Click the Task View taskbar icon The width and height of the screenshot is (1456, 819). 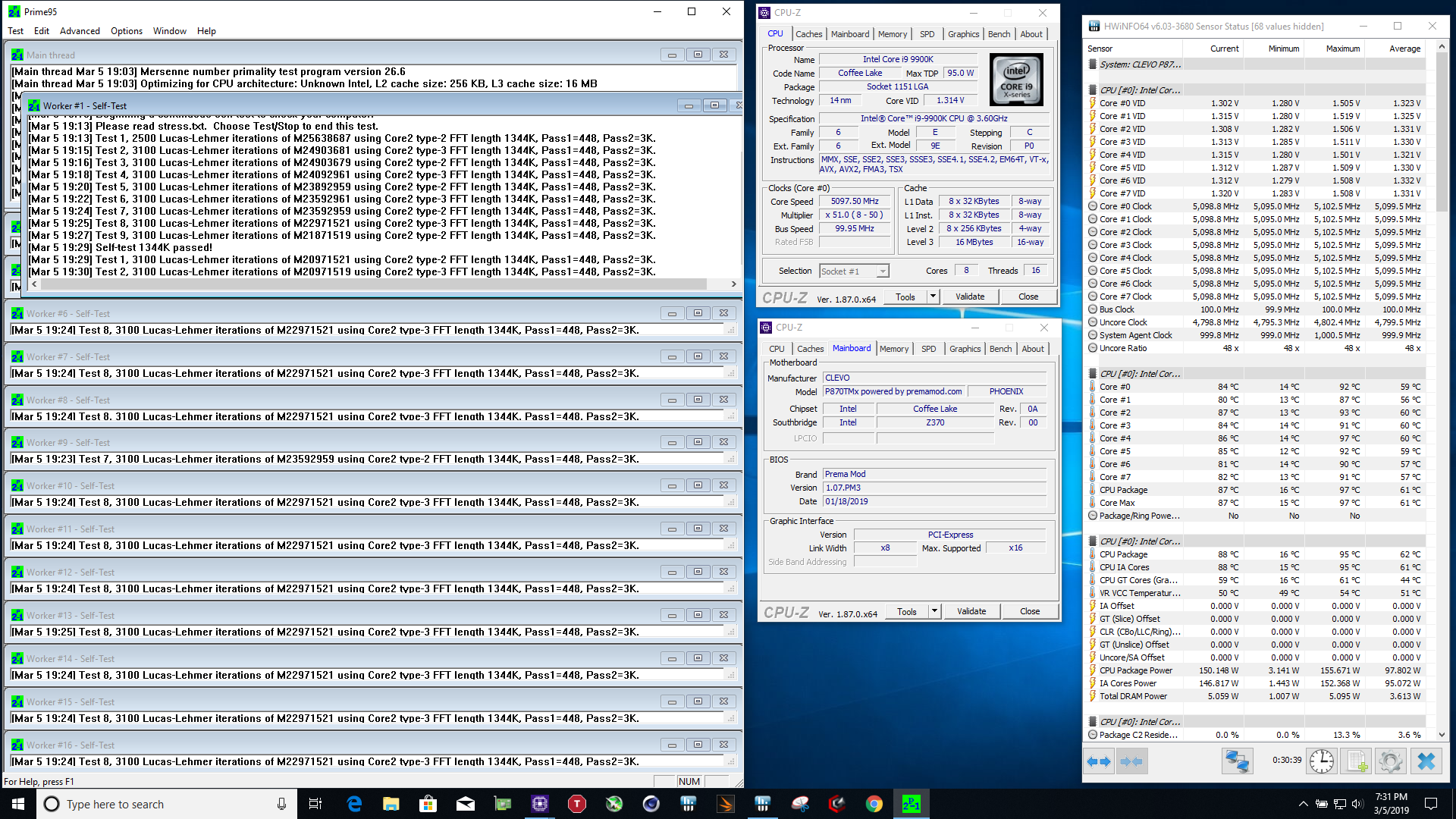(x=315, y=804)
